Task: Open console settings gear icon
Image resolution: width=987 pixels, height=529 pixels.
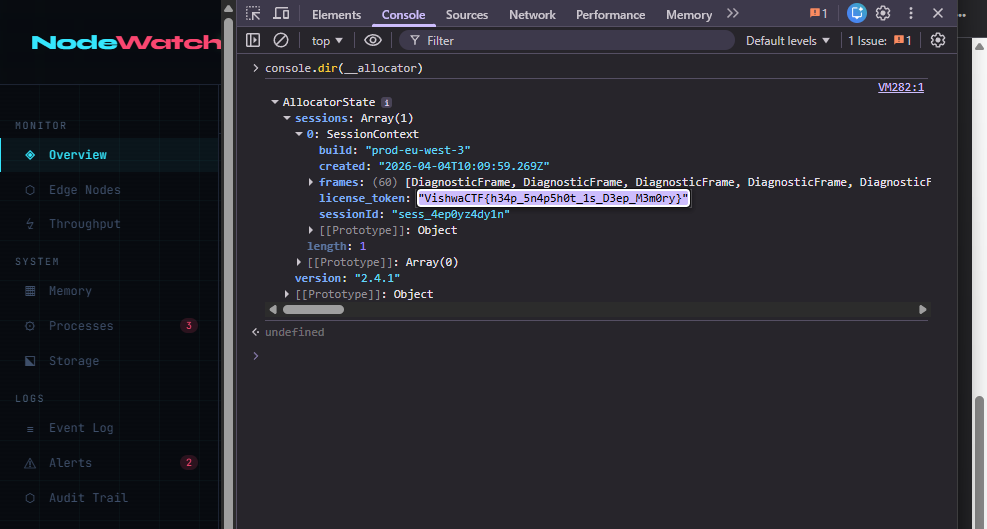Action: [937, 40]
